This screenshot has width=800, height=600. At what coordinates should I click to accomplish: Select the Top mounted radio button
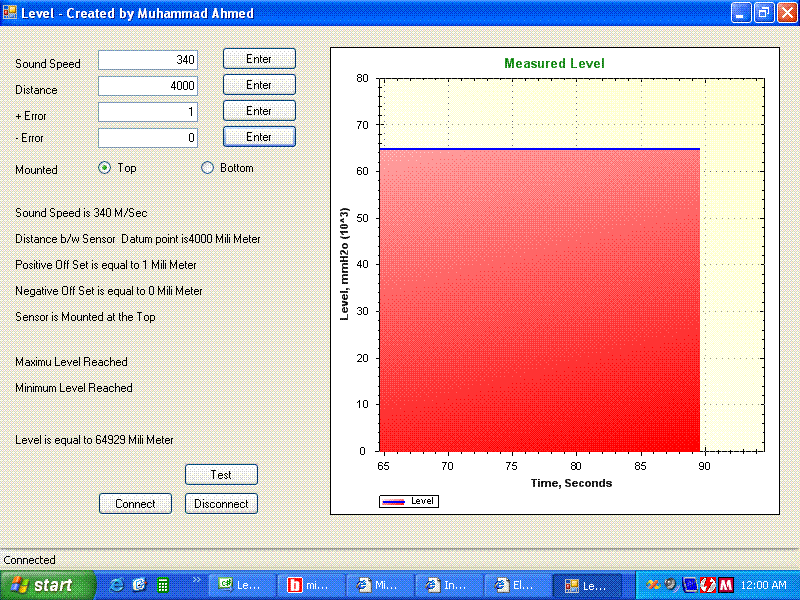[x=105, y=168]
